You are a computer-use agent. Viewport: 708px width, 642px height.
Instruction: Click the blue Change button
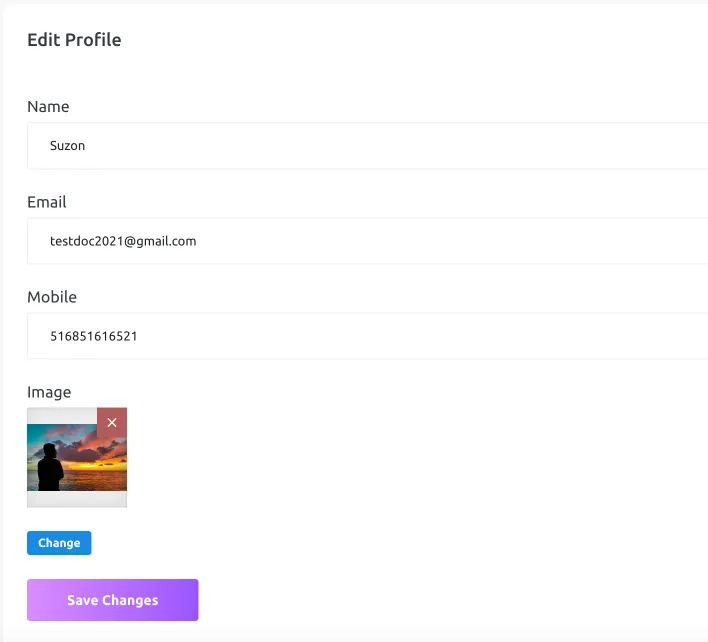(59, 543)
